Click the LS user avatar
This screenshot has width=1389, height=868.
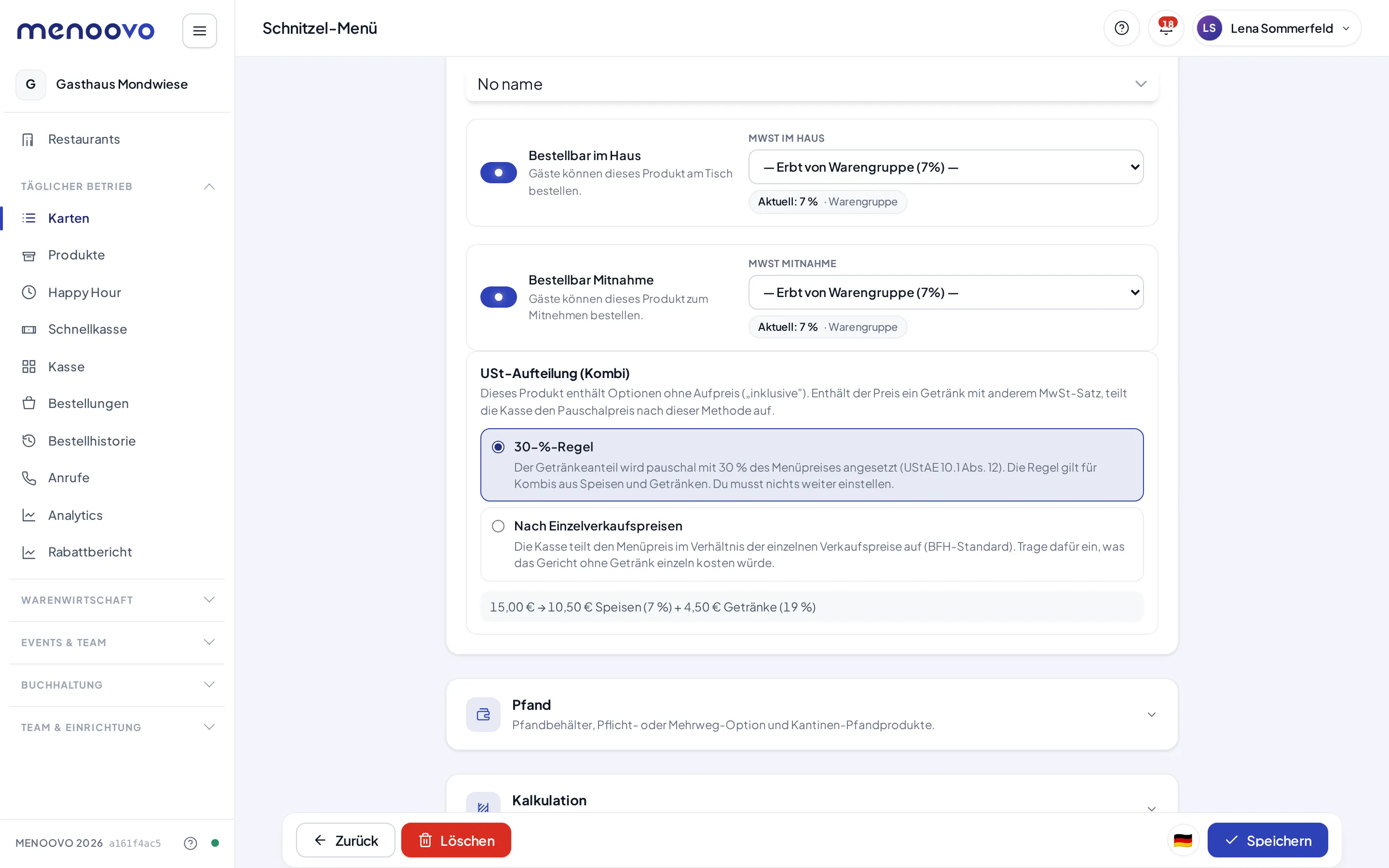coord(1209,28)
